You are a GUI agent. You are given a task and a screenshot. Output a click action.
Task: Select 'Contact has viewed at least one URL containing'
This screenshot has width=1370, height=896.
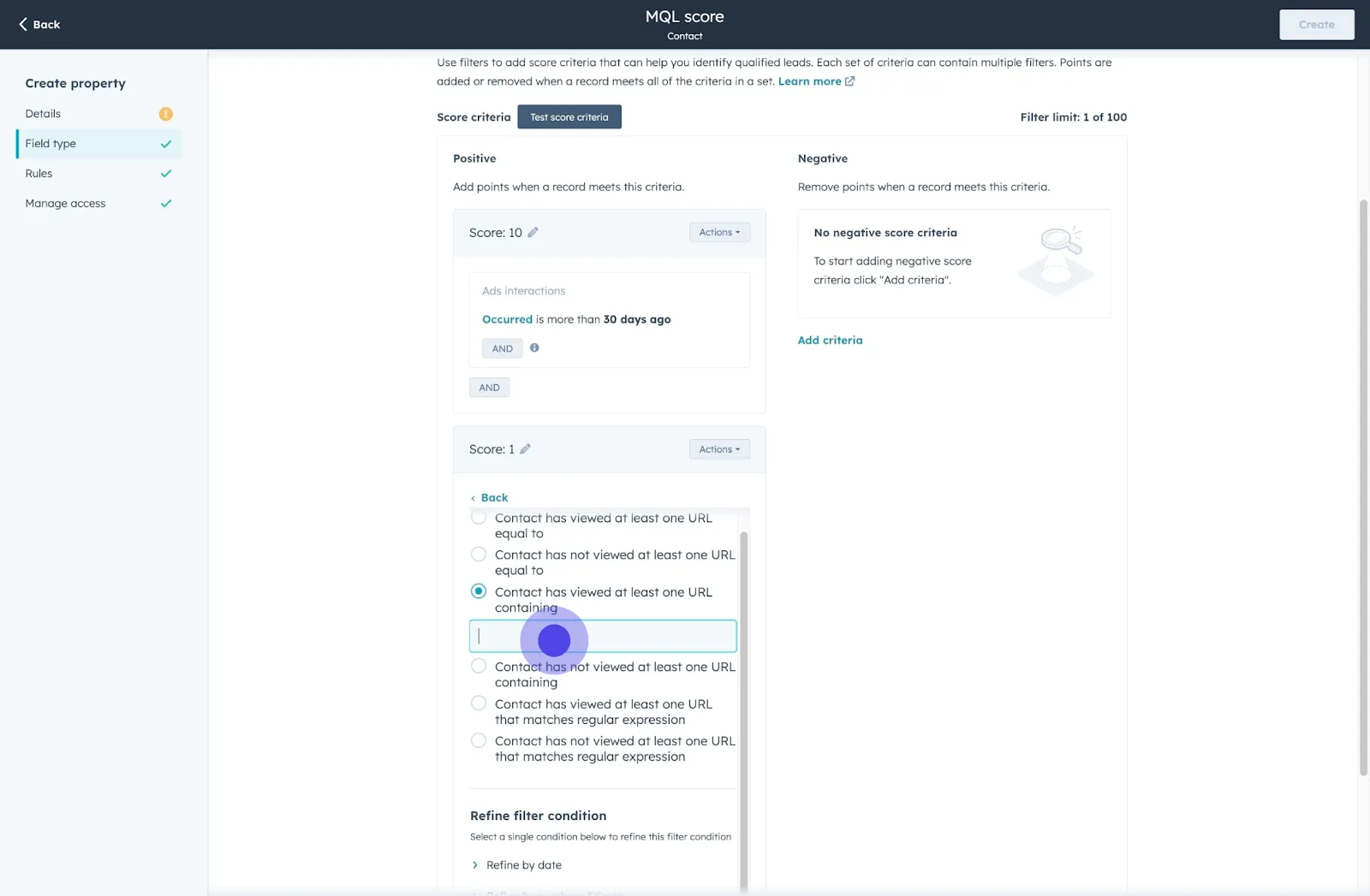click(479, 591)
